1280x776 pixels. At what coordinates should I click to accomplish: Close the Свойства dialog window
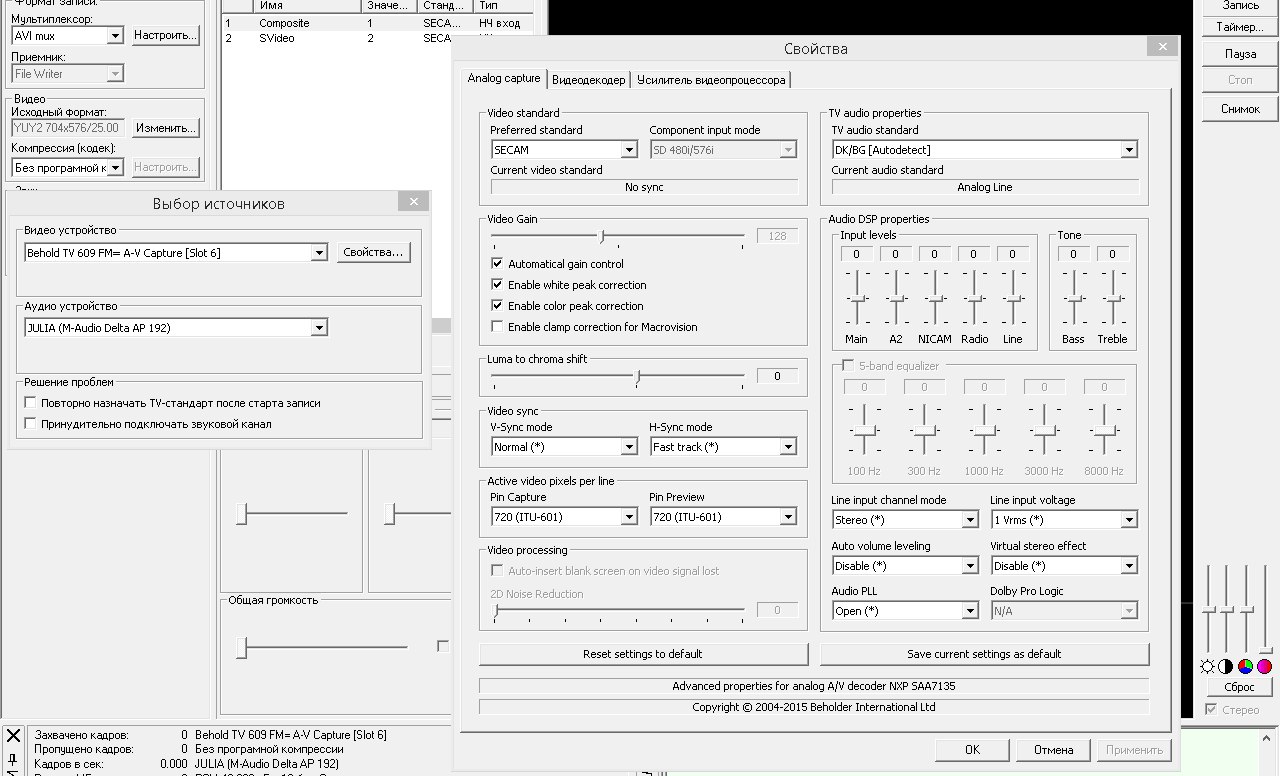coord(1162,47)
